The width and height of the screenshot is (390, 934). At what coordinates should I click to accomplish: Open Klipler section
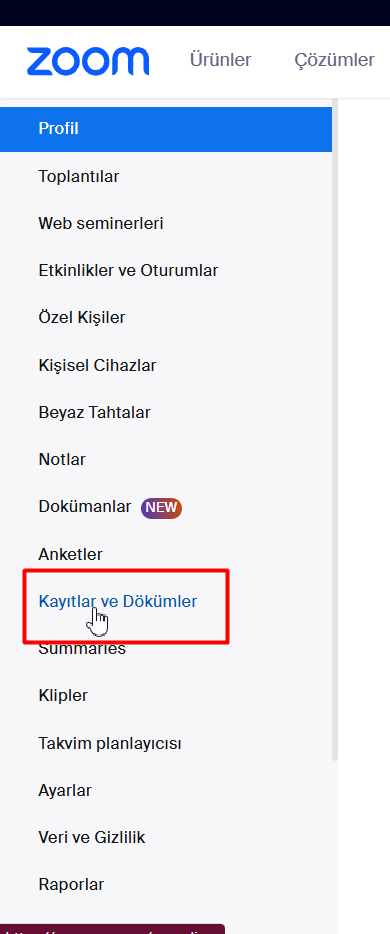pos(63,695)
